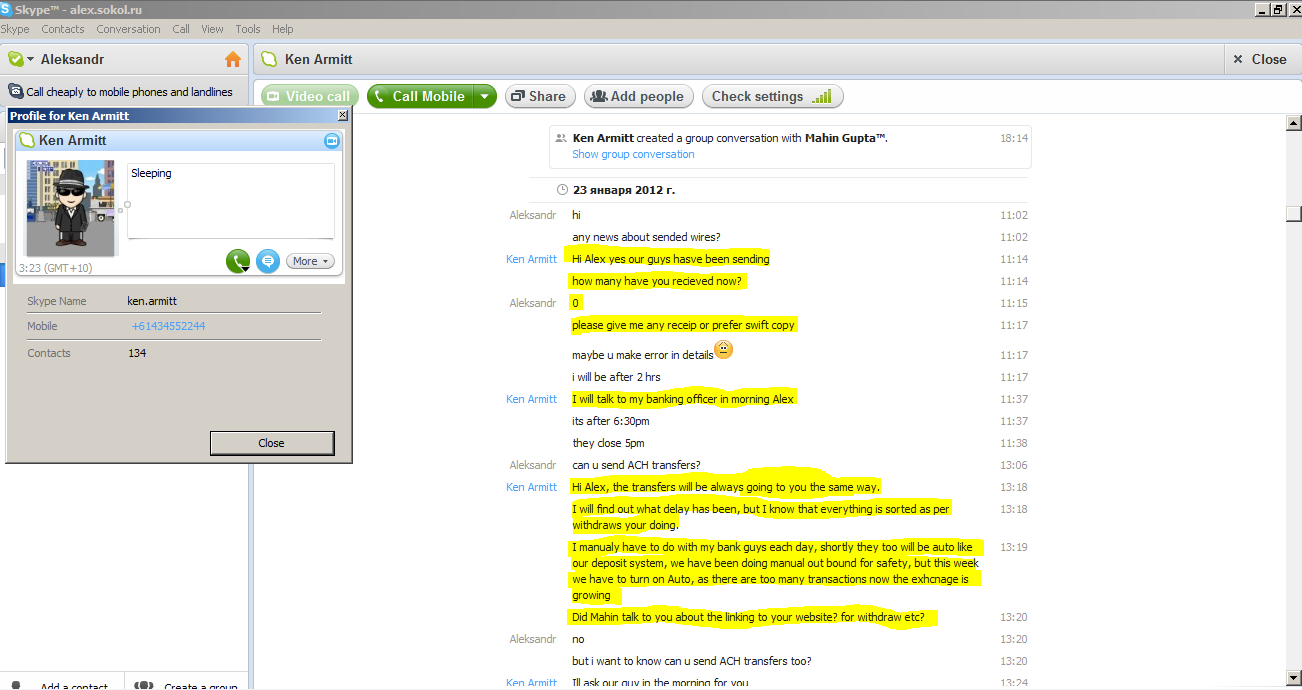This screenshot has height=690, width=1302.
Task: Click the Skype logo in title bar
Action: pos(6,9)
